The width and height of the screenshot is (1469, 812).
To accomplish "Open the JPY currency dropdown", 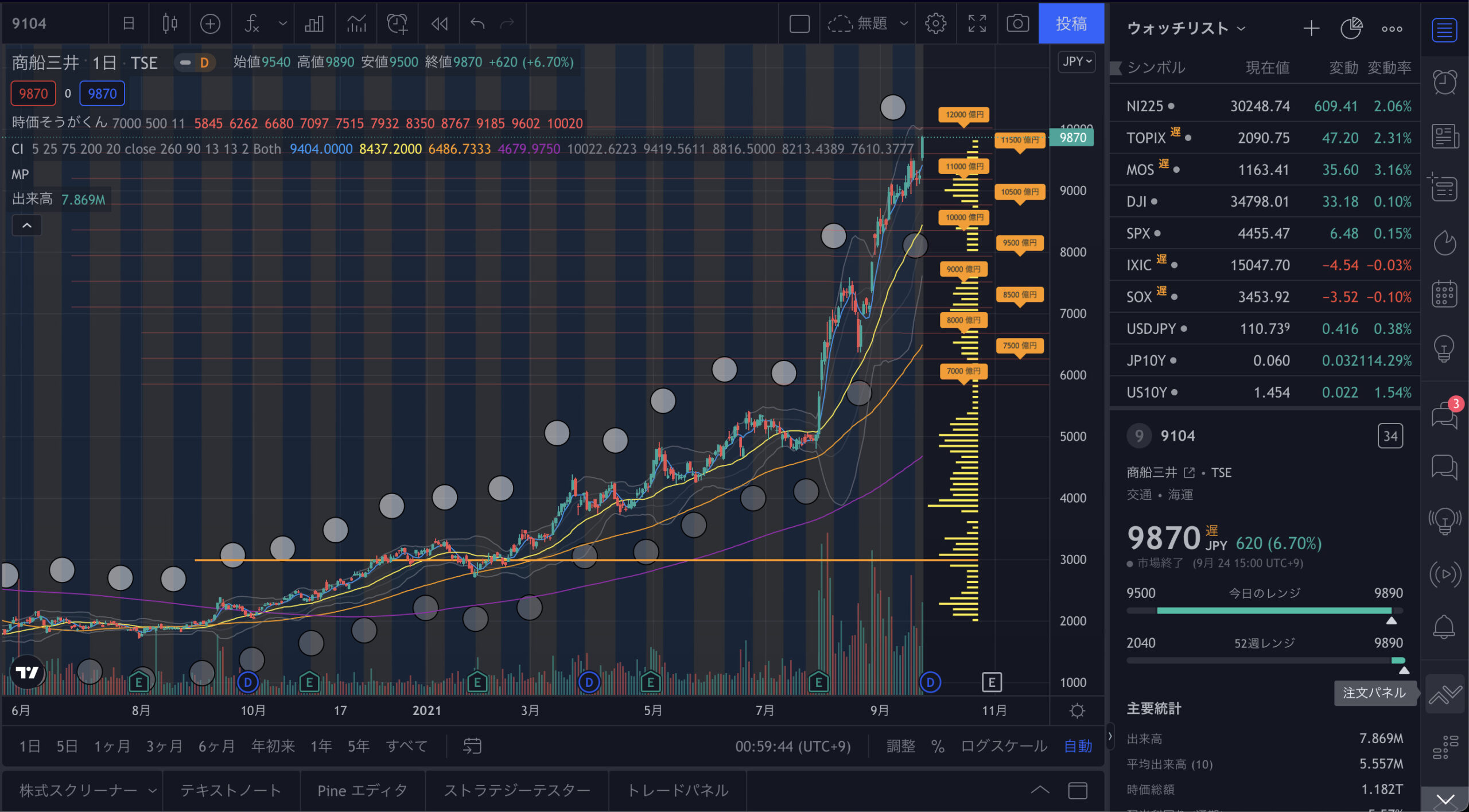I will (1077, 61).
